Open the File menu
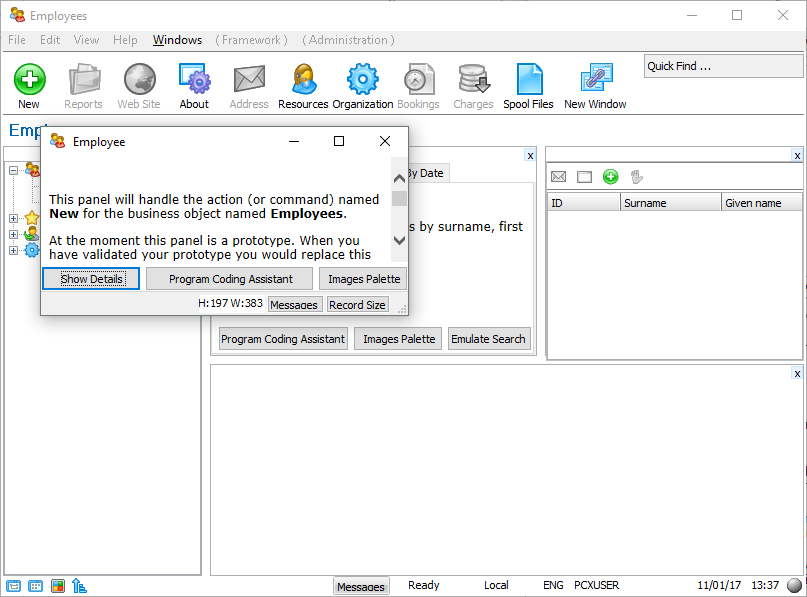 (17, 40)
